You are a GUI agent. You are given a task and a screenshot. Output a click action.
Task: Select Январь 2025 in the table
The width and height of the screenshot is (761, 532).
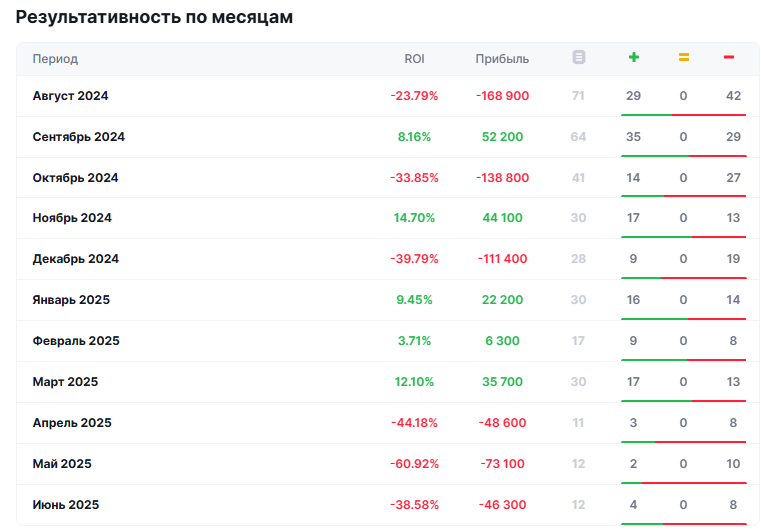[x=71, y=300]
